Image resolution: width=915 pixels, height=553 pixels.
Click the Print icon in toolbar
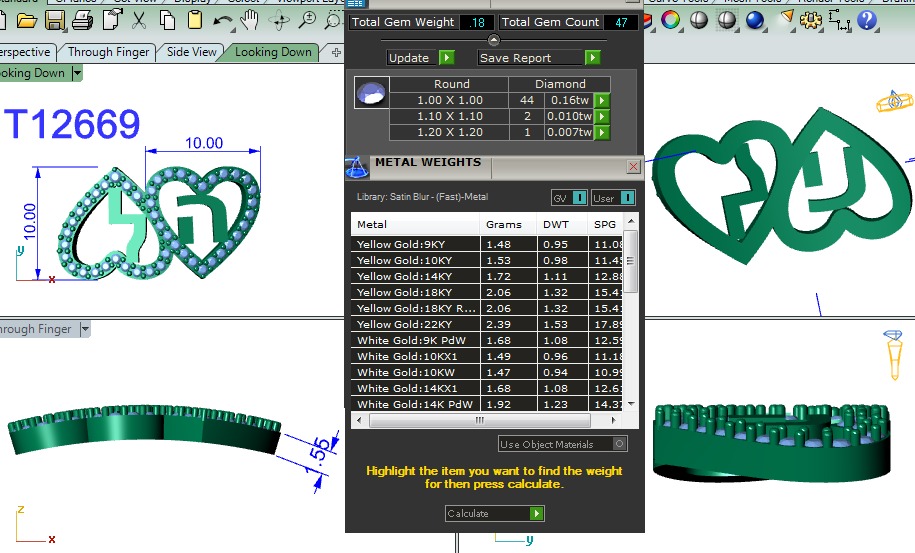(x=83, y=20)
